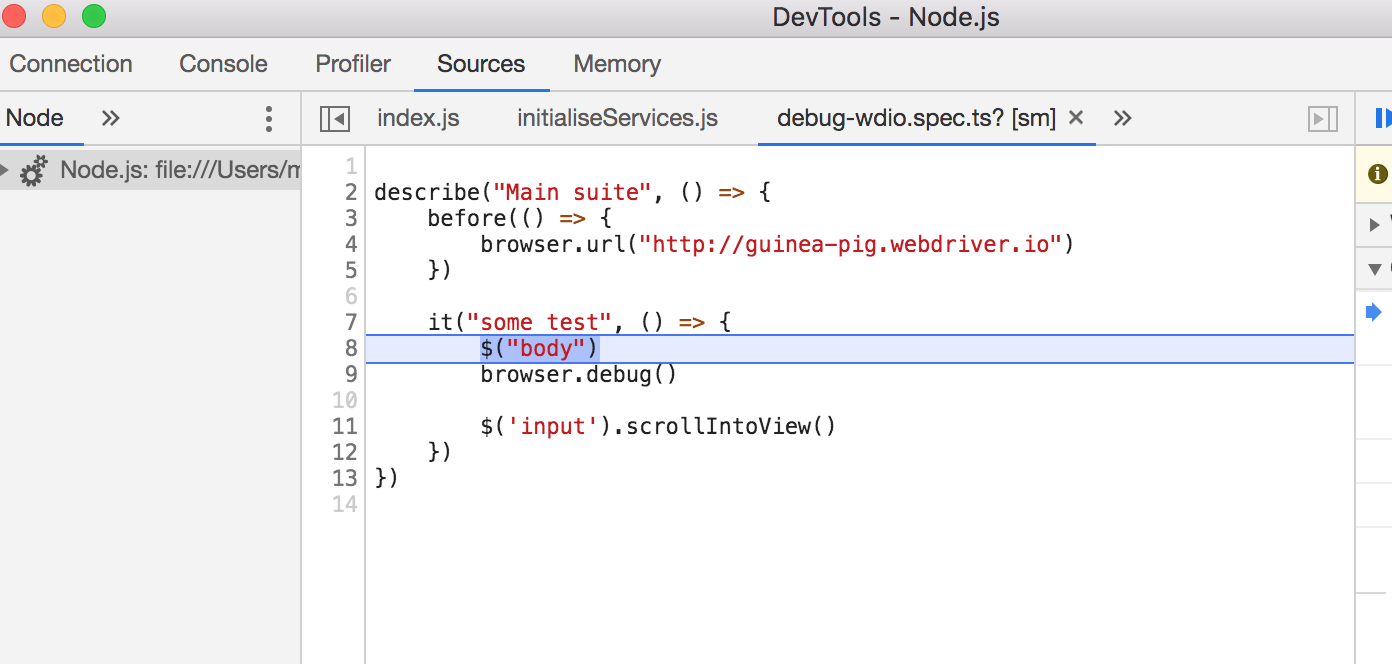This screenshot has height=664, width=1392.
Task: Click the blue current call frame arrow
Action: coord(1374,312)
